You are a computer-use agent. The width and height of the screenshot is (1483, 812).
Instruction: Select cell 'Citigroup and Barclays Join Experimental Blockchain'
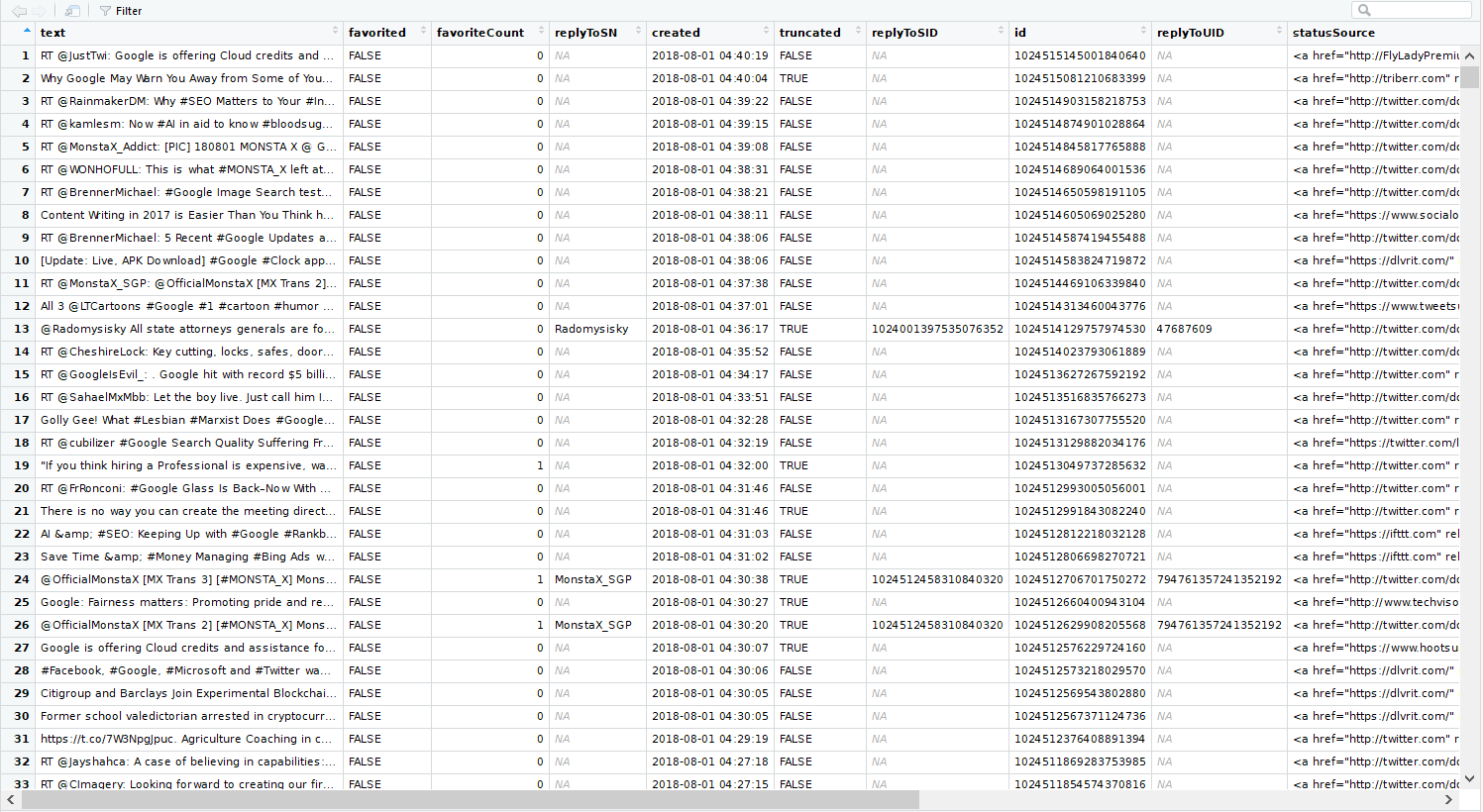pos(189,693)
